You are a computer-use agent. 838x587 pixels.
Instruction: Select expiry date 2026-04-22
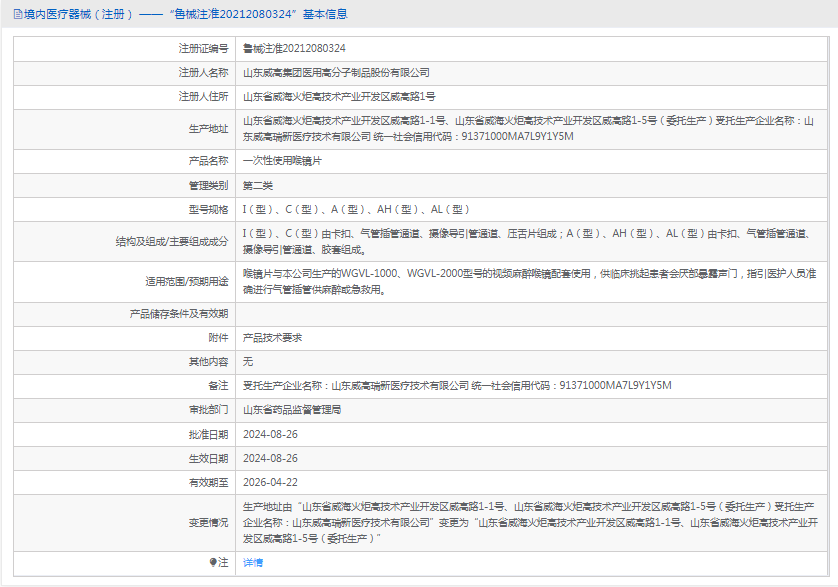(x=270, y=483)
